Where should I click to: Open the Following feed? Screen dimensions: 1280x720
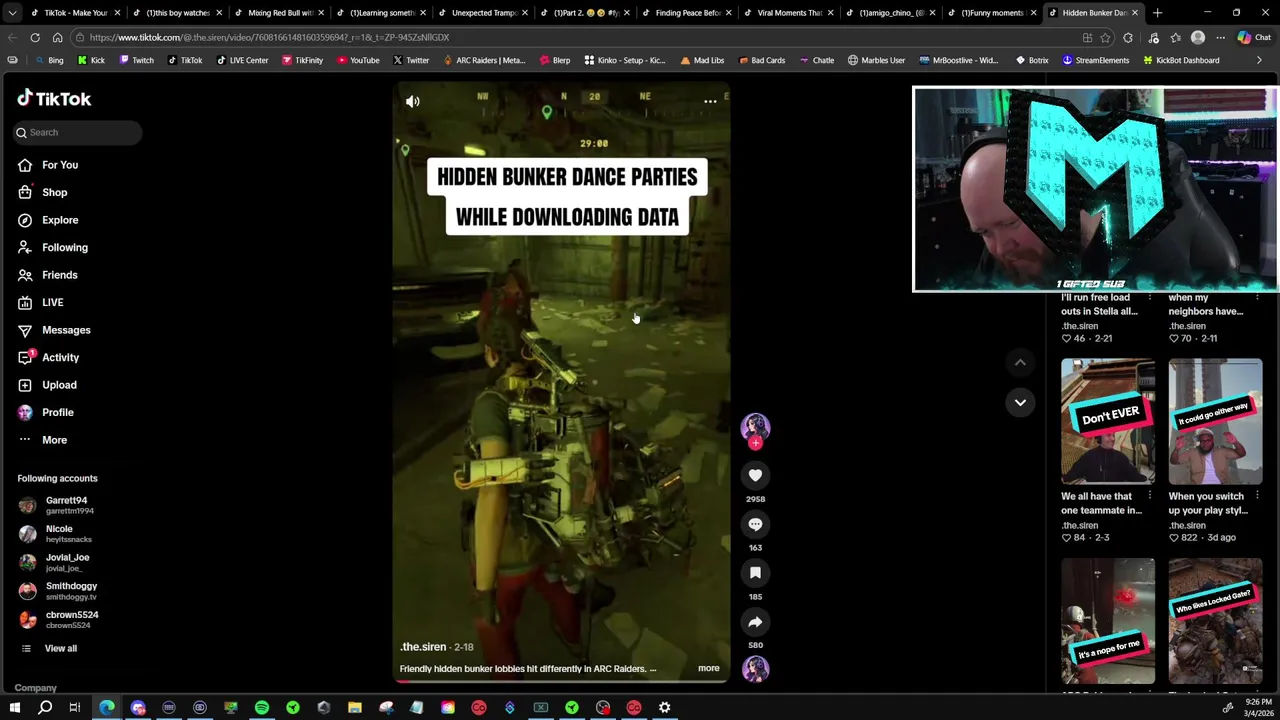pos(64,247)
